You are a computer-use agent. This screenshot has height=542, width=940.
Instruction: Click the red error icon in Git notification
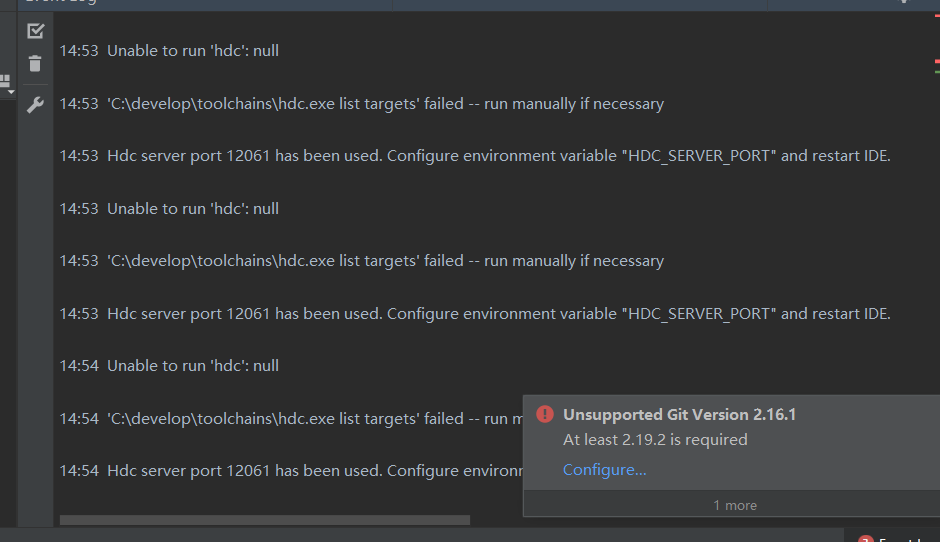click(x=544, y=414)
